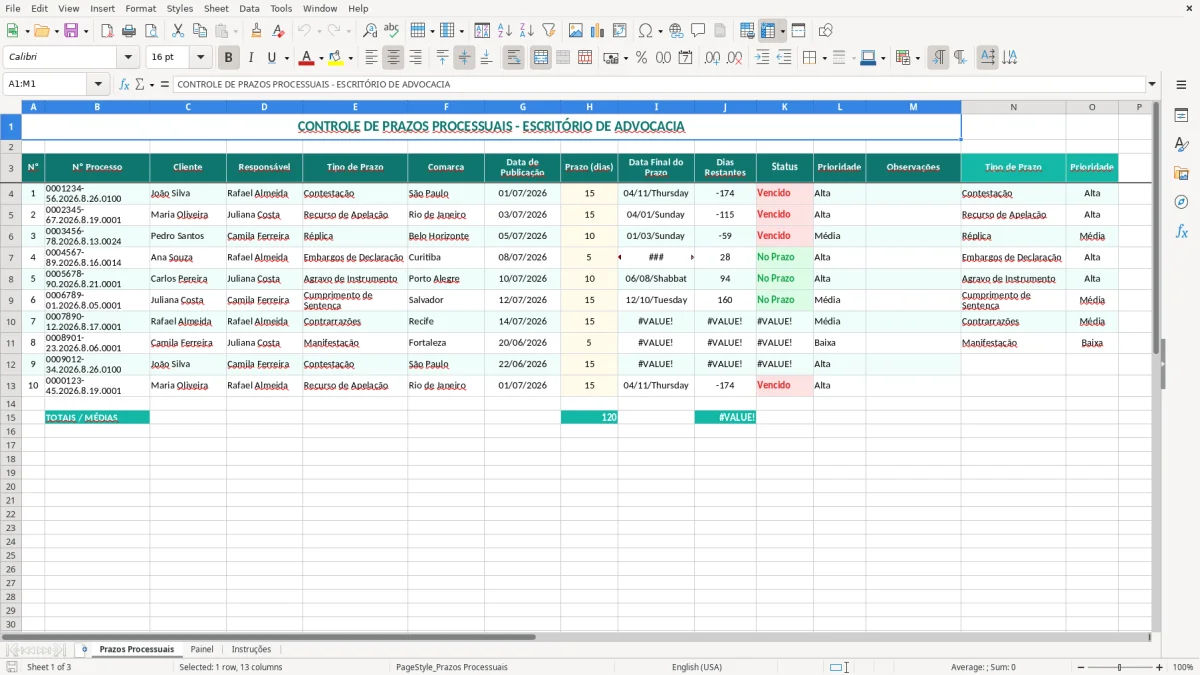
Task: Toggle Align Right
Action: point(415,58)
